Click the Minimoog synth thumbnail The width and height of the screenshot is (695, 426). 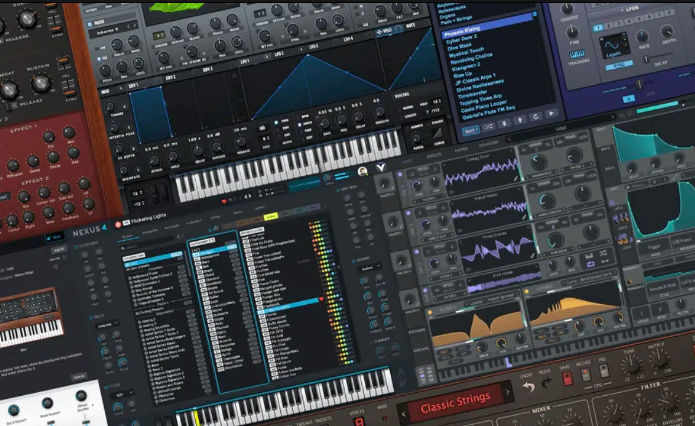[x=30, y=318]
